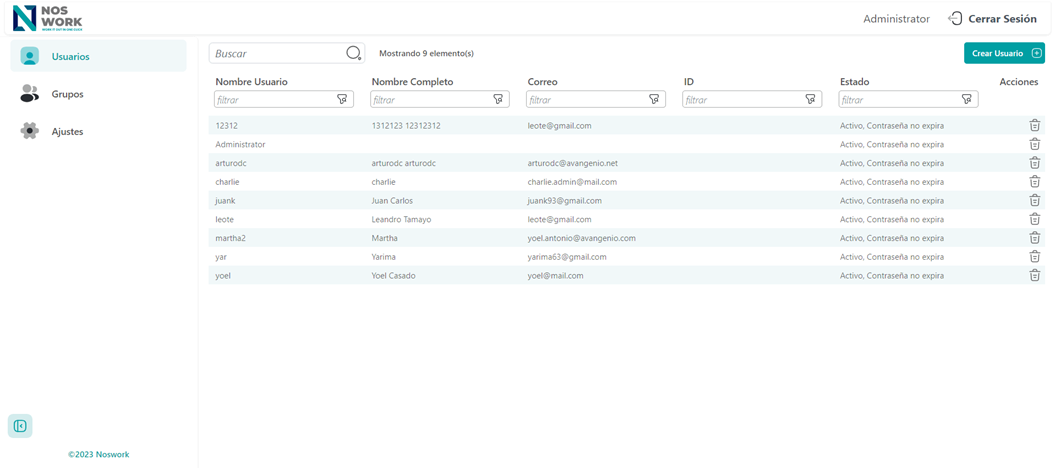Screen dimensions: 1055x468
Task: Remove user yoel via trash icon
Action: pyautogui.click(x=1035, y=275)
